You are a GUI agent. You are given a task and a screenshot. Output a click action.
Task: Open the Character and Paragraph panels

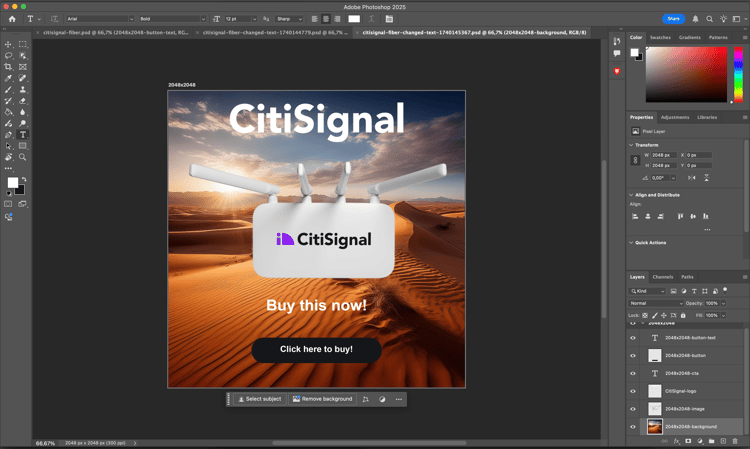pos(389,19)
